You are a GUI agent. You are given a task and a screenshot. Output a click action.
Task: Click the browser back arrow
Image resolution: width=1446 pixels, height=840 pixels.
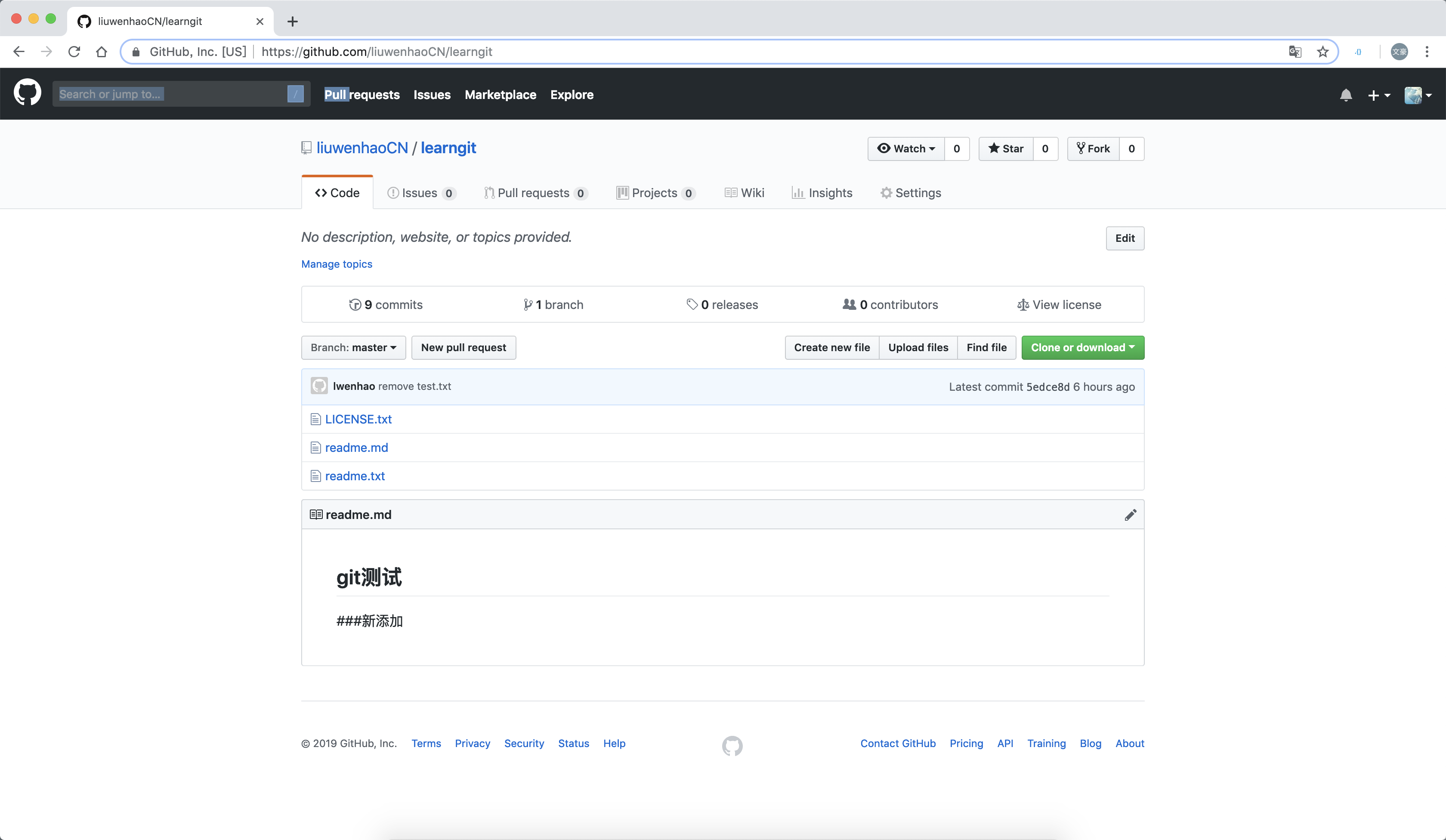point(19,52)
